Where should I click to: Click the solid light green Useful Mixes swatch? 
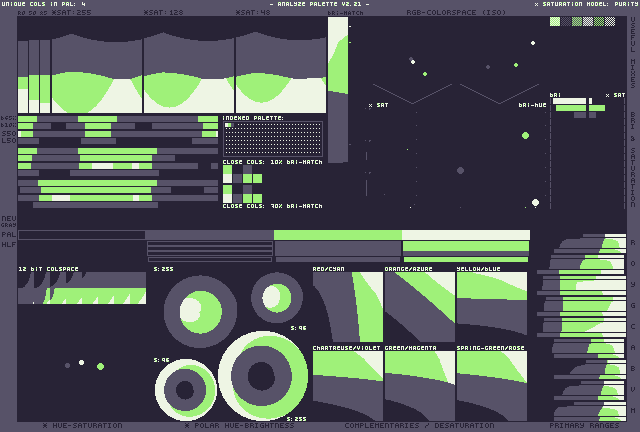click(x=555, y=21)
